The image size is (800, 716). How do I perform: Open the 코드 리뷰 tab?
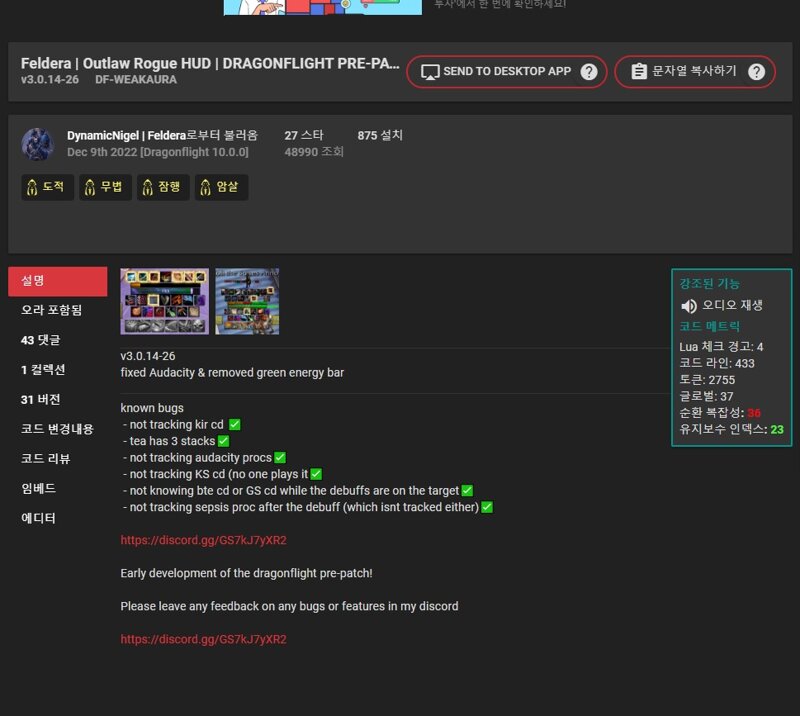point(58,459)
